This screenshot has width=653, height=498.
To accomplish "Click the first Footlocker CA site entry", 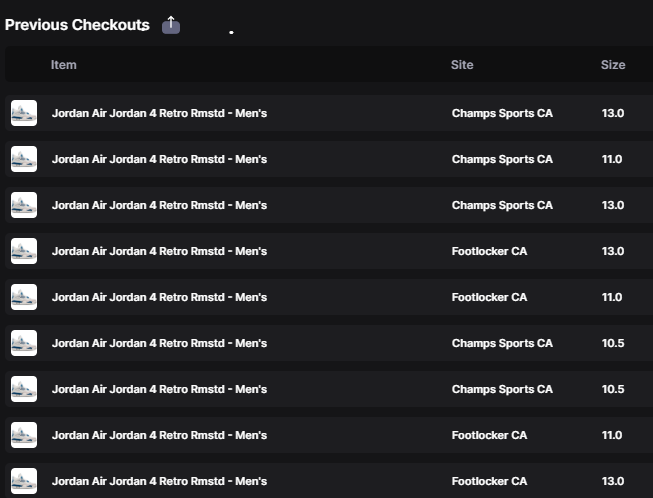I will pos(489,251).
